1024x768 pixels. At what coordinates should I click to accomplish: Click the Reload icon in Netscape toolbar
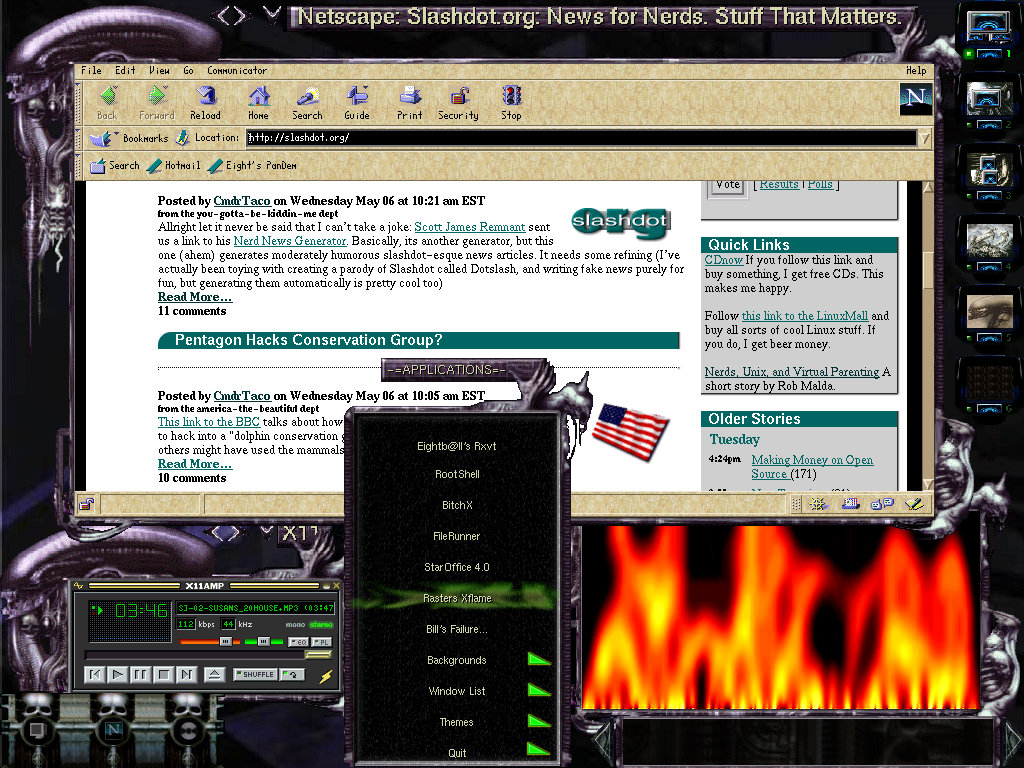pyautogui.click(x=206, y=102)
